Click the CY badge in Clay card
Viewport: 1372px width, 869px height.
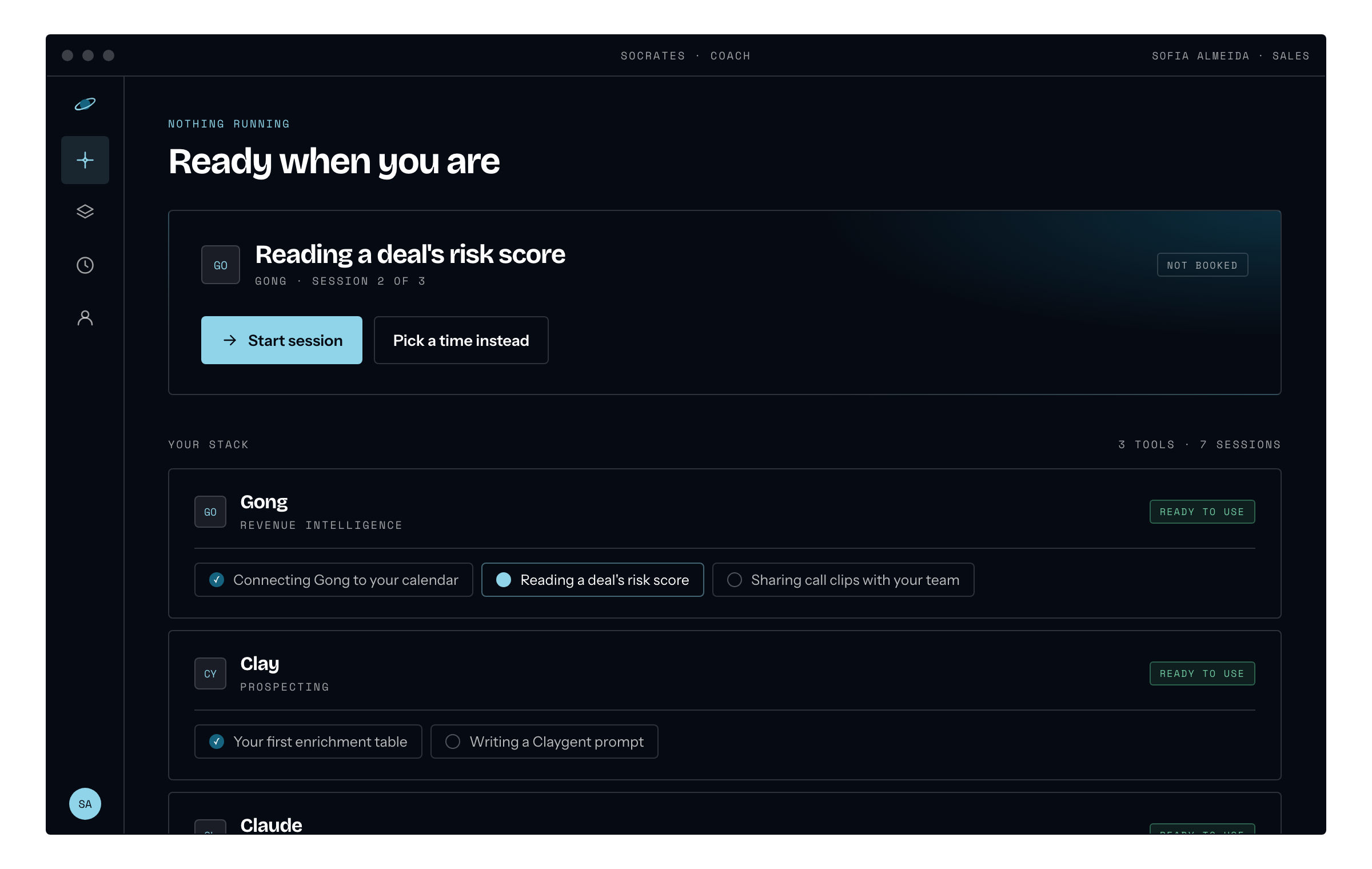pos(210,673)
